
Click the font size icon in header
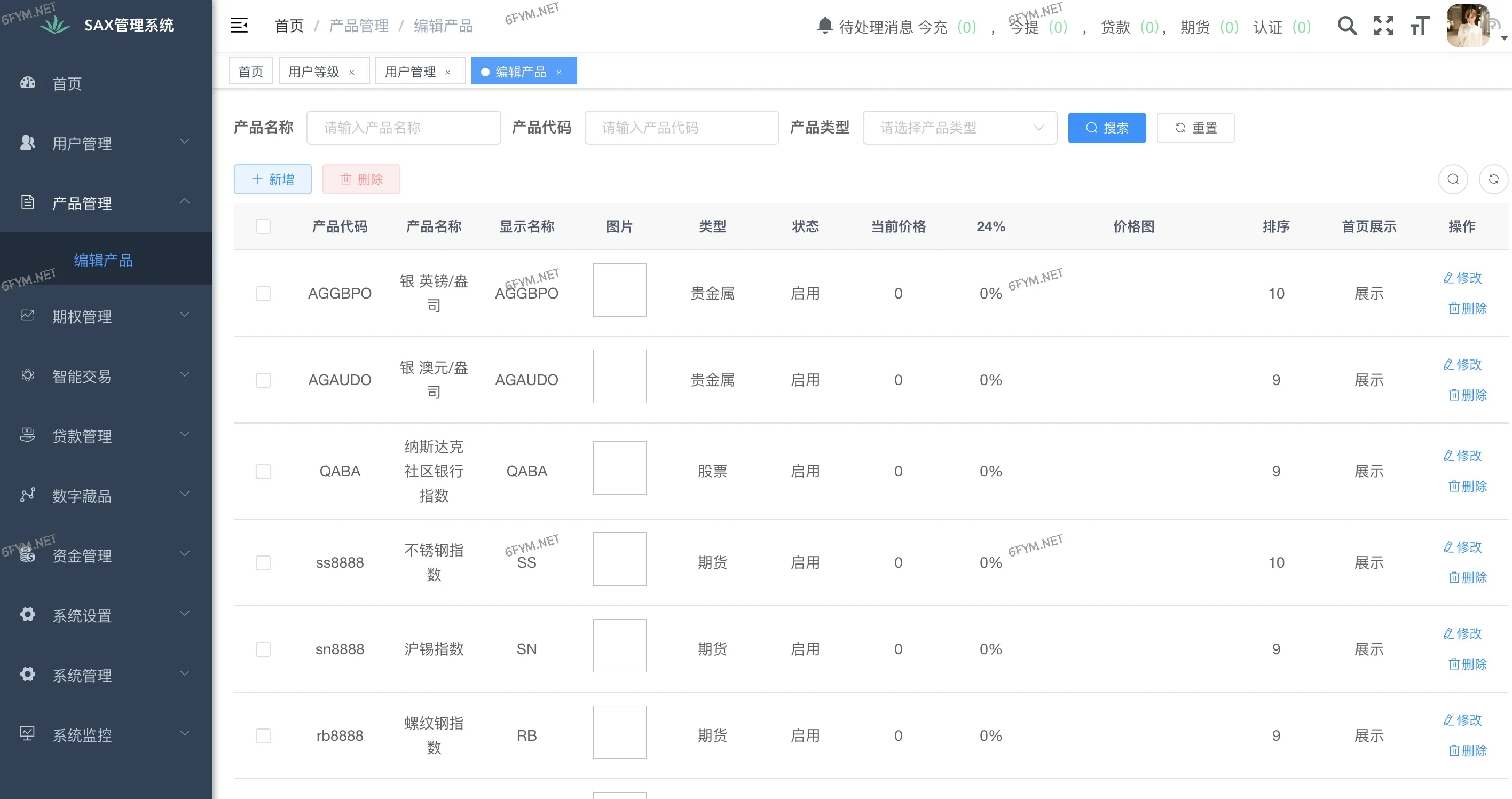[1419, 26]
